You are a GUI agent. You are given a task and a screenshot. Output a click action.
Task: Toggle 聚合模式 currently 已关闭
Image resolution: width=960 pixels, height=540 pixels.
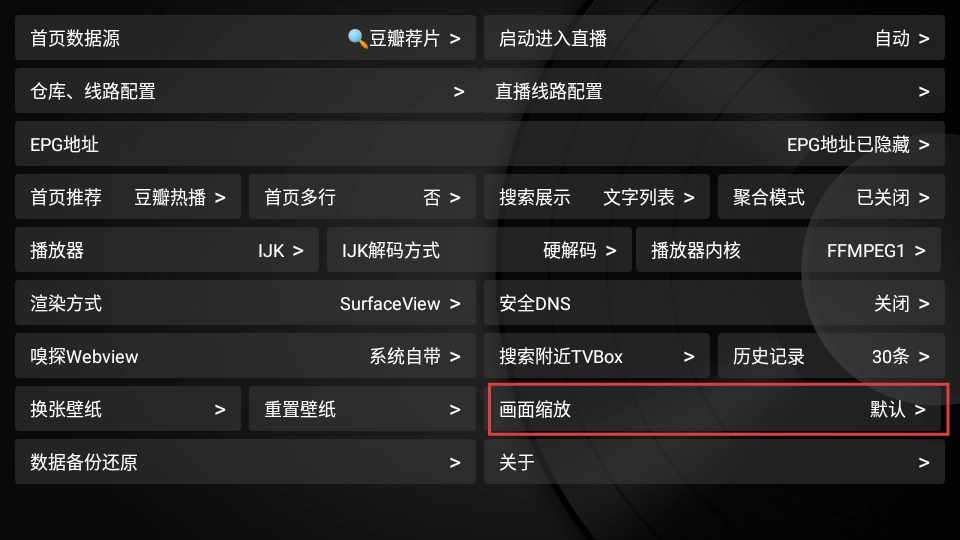click(831, 197)
